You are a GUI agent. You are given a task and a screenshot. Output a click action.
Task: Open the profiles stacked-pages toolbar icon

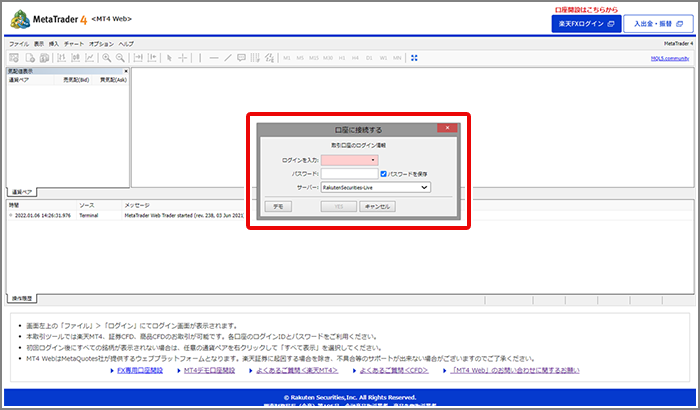pyautogui.click(x=44, y=58)
